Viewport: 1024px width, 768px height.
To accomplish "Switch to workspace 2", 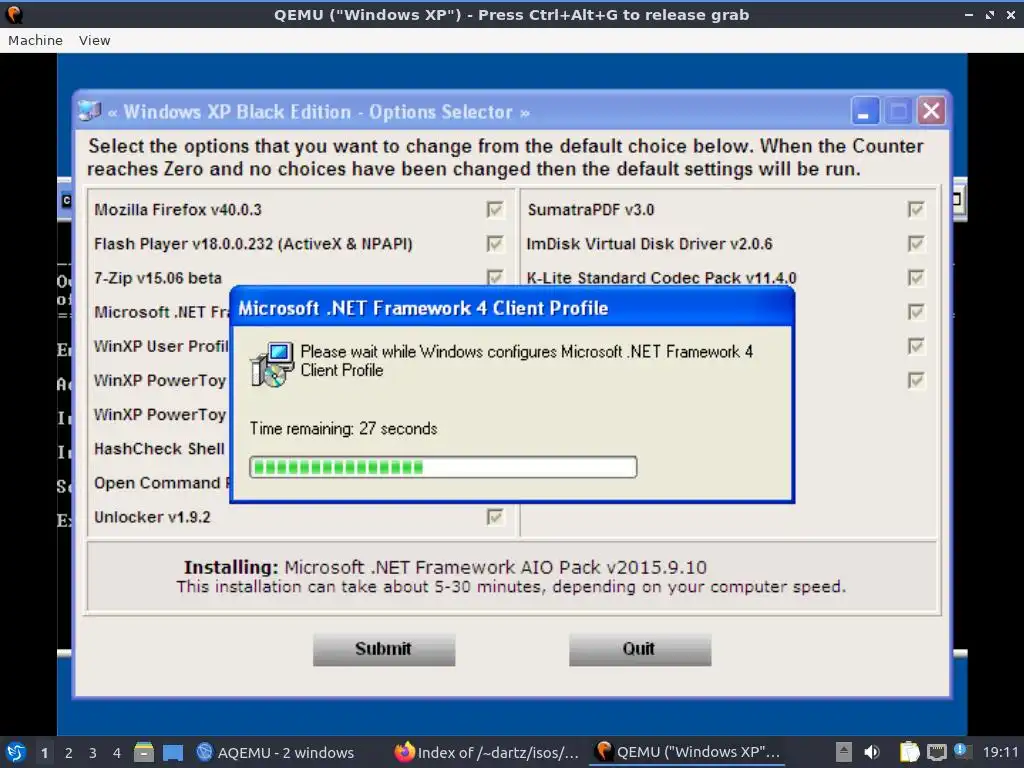I will 69,753.
